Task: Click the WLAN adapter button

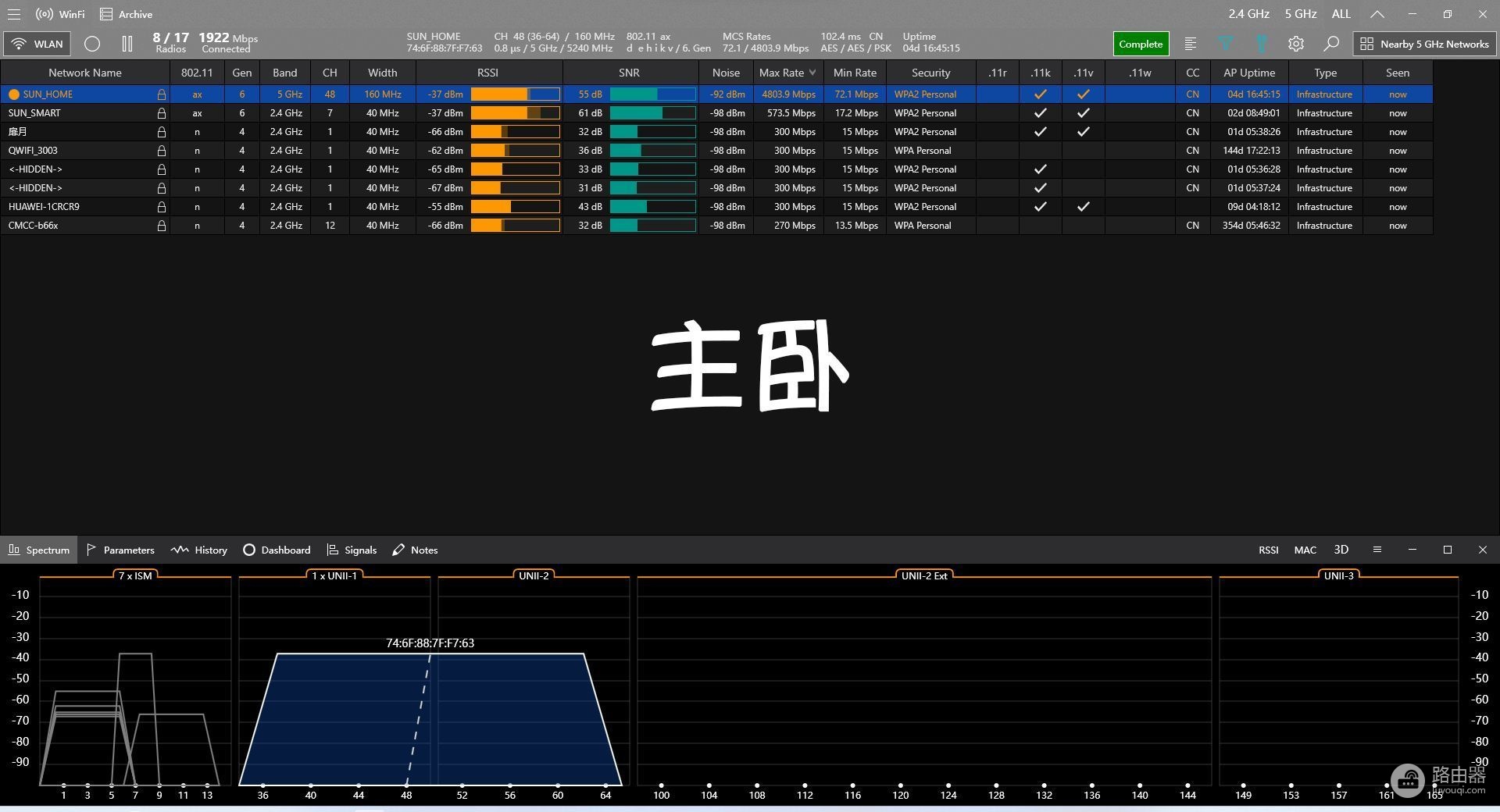Action: (37, 44)
